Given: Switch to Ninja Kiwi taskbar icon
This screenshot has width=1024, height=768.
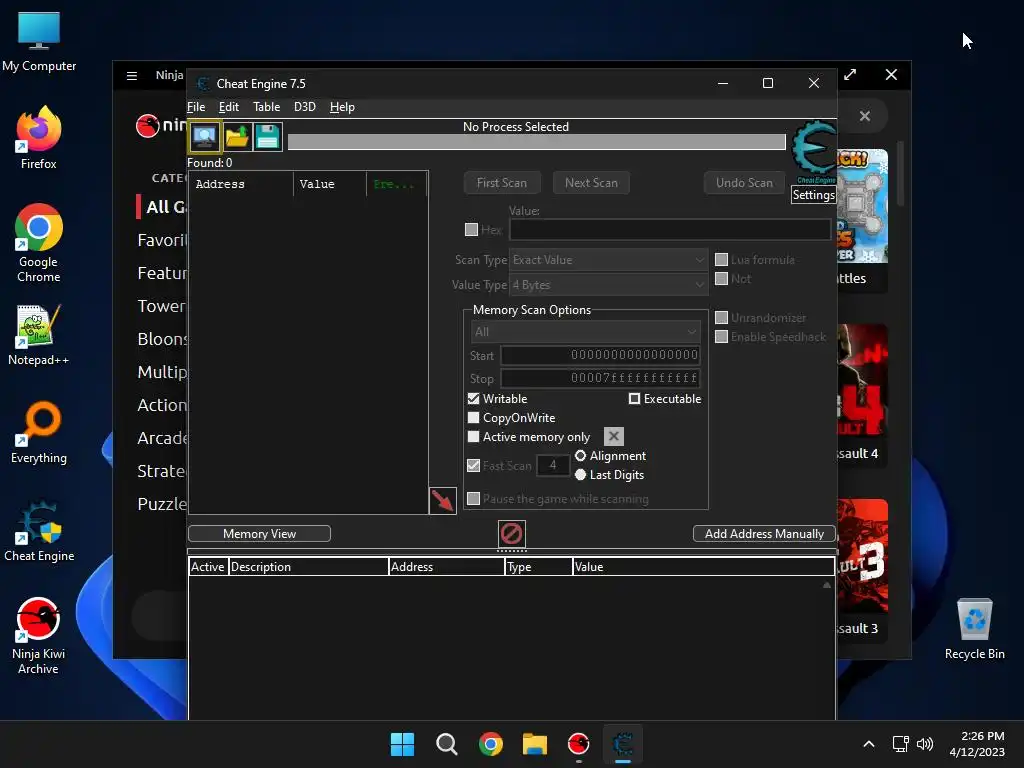Looking at the screenshot, I should click(579, 744).
